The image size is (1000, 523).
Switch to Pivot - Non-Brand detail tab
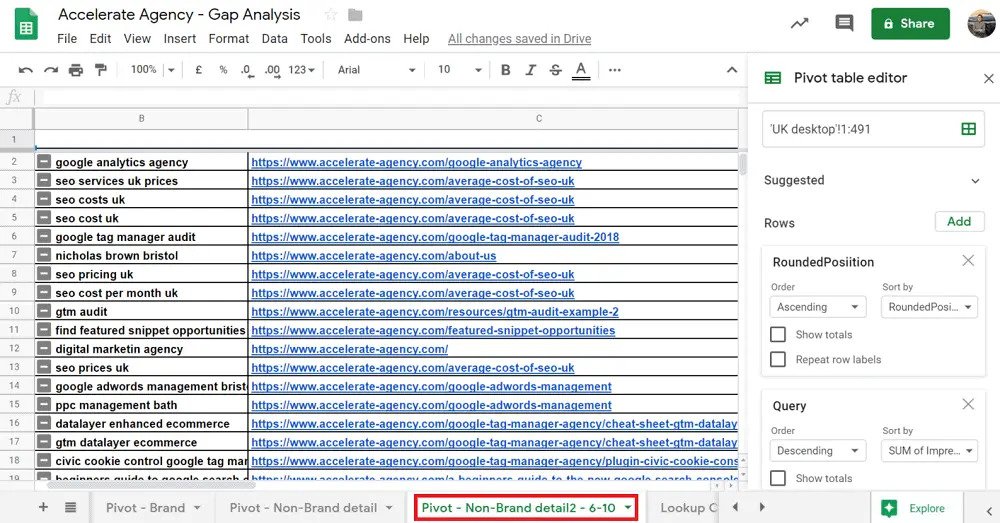[x=311, y=508]
